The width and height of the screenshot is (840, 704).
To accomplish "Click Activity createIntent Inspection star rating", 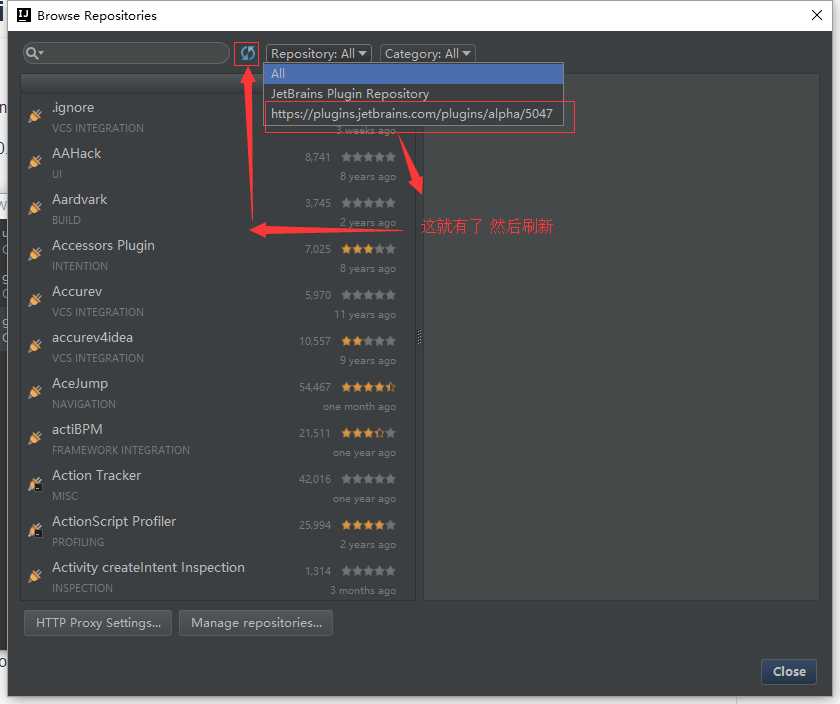I will pyautogui.click(x=369, y=571).
